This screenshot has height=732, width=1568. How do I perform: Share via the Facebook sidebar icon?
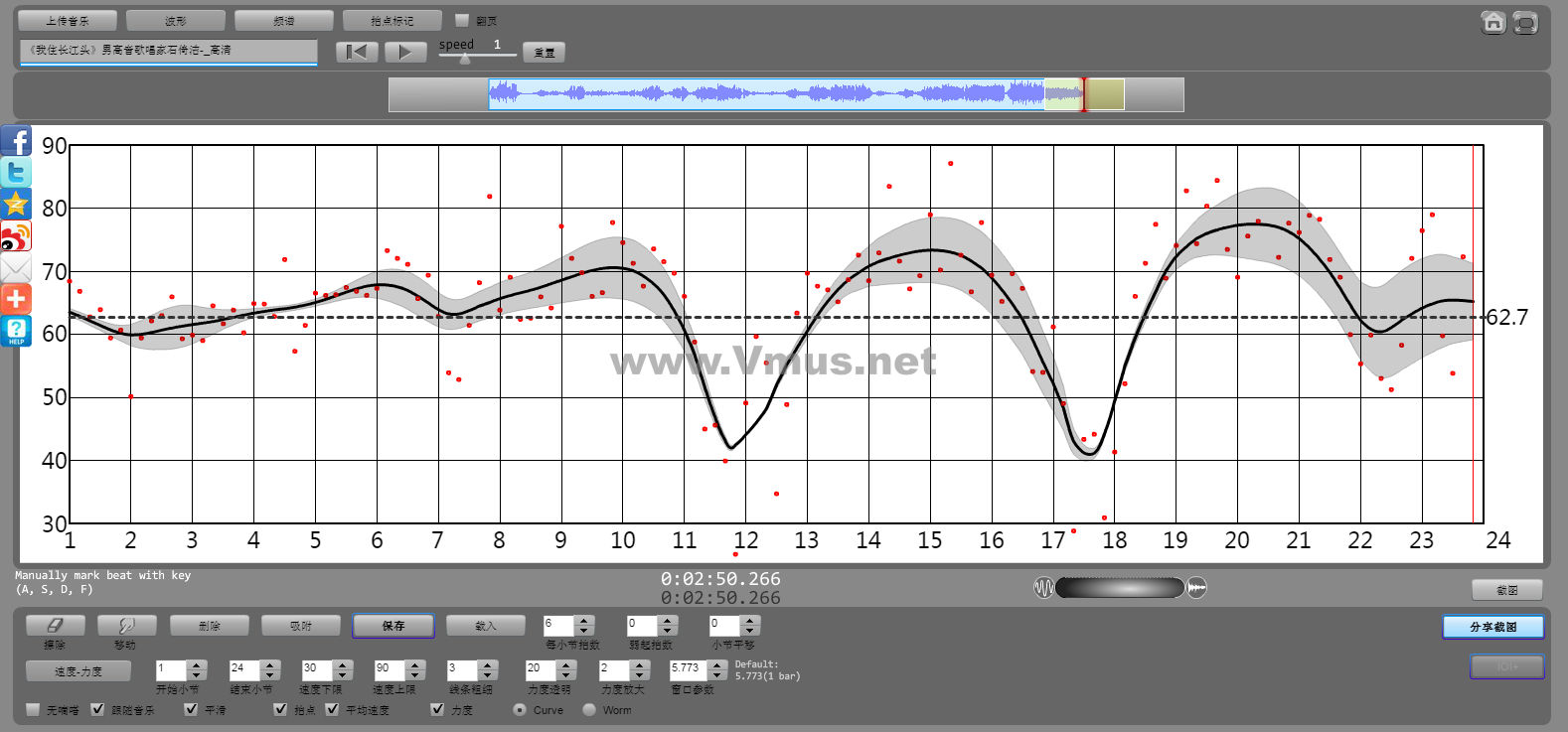pos(16,141)
